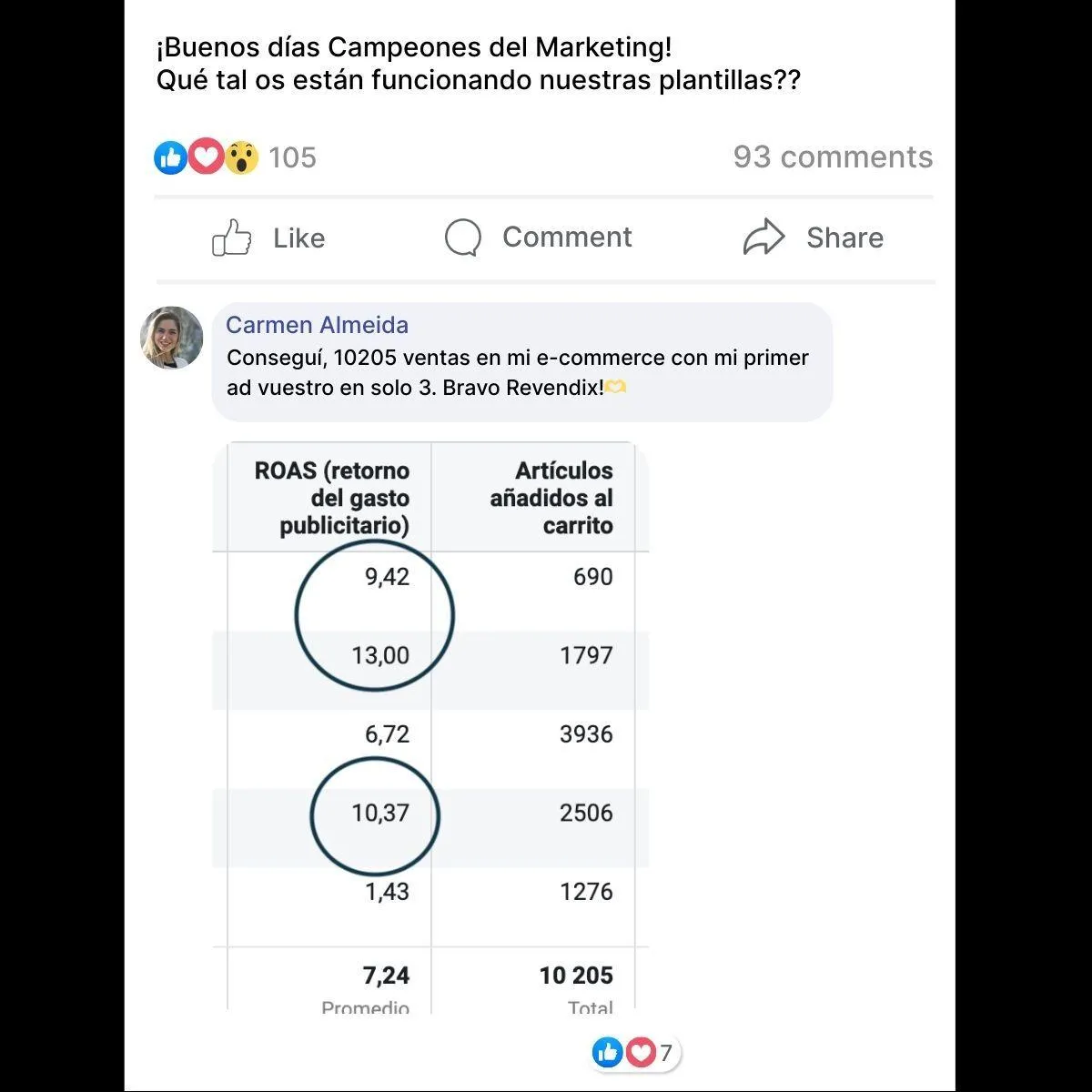Click the Artículos añadidos al carrito header
This screenshot has height=1092, width=1092.
[551, 498]
